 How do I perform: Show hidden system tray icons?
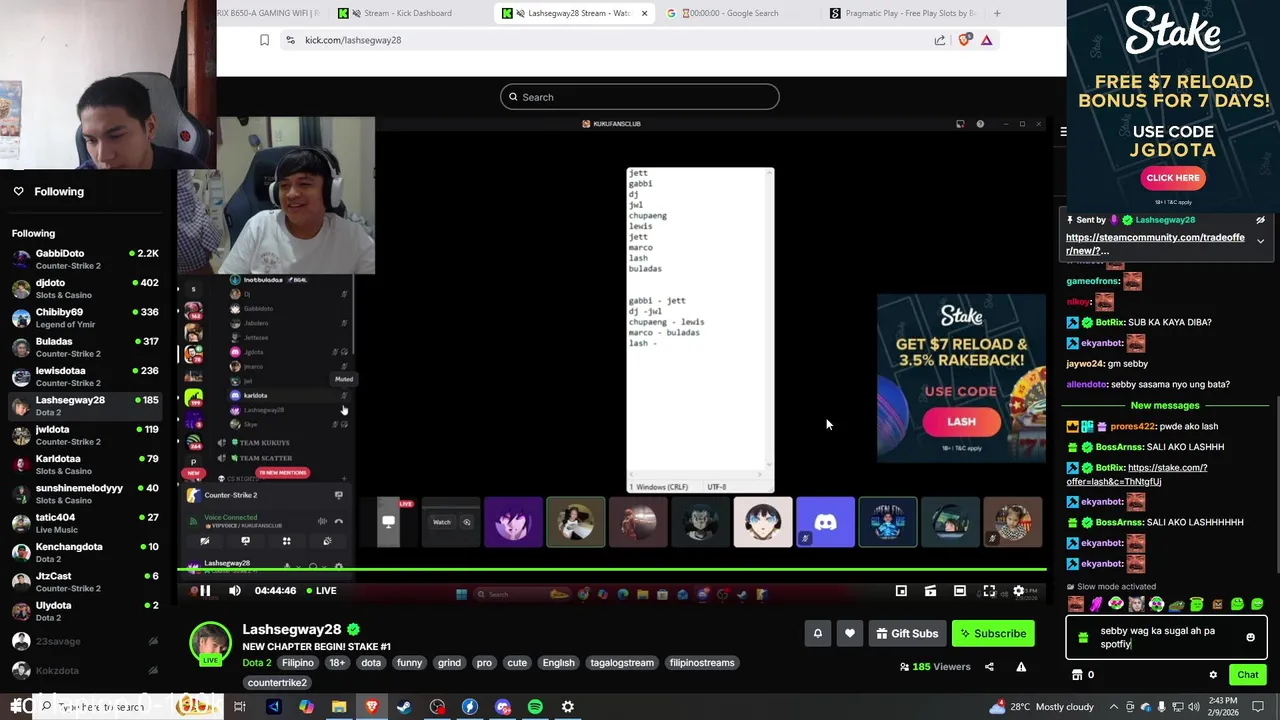tap(1113, 707)
